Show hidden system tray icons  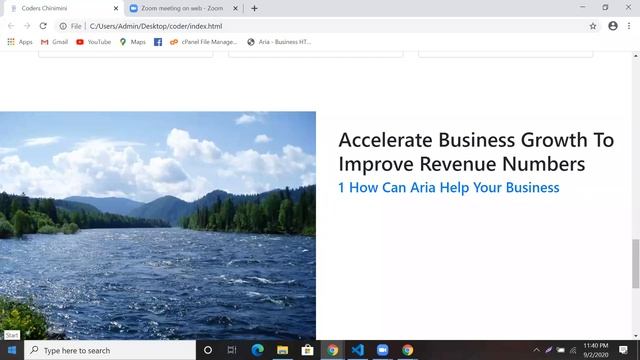click(x=536, y=350)
